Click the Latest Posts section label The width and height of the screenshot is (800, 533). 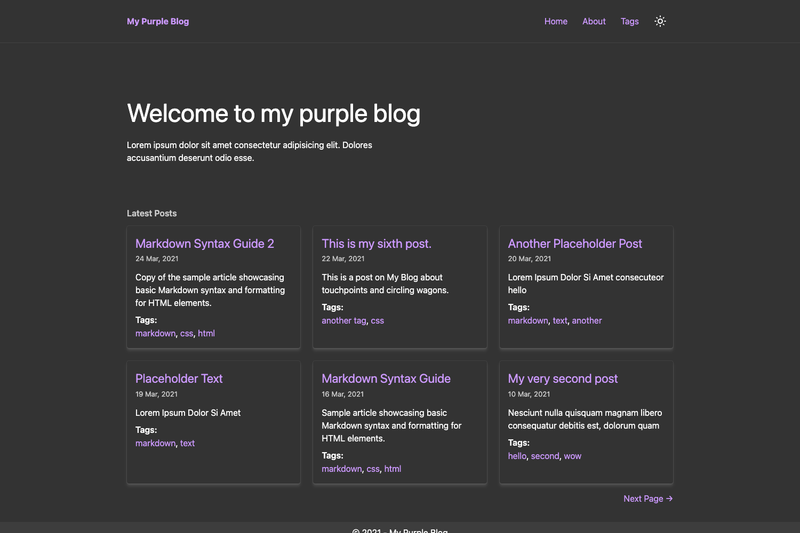[152, 213]
